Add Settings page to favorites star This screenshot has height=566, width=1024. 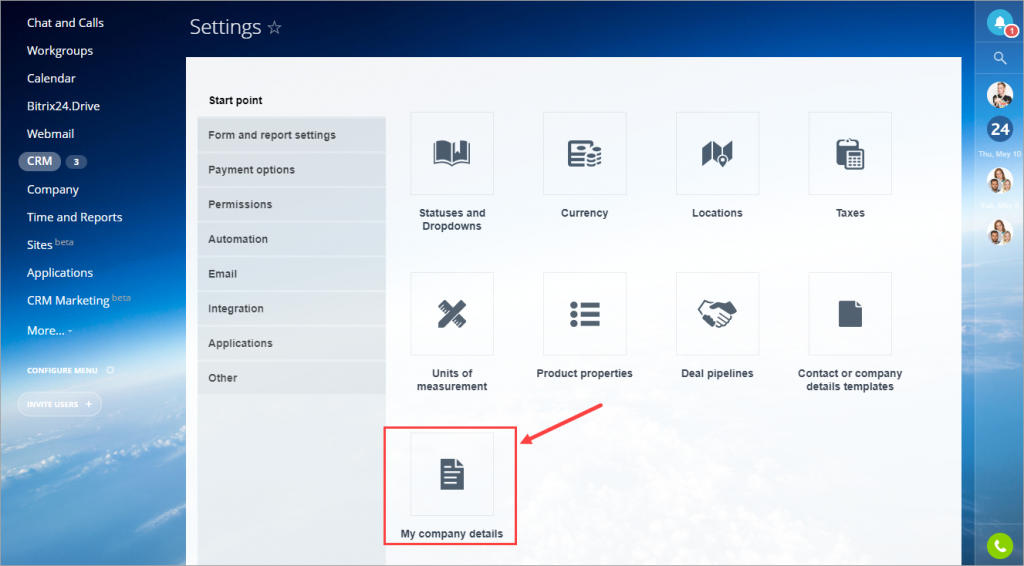tap(275, 28)
